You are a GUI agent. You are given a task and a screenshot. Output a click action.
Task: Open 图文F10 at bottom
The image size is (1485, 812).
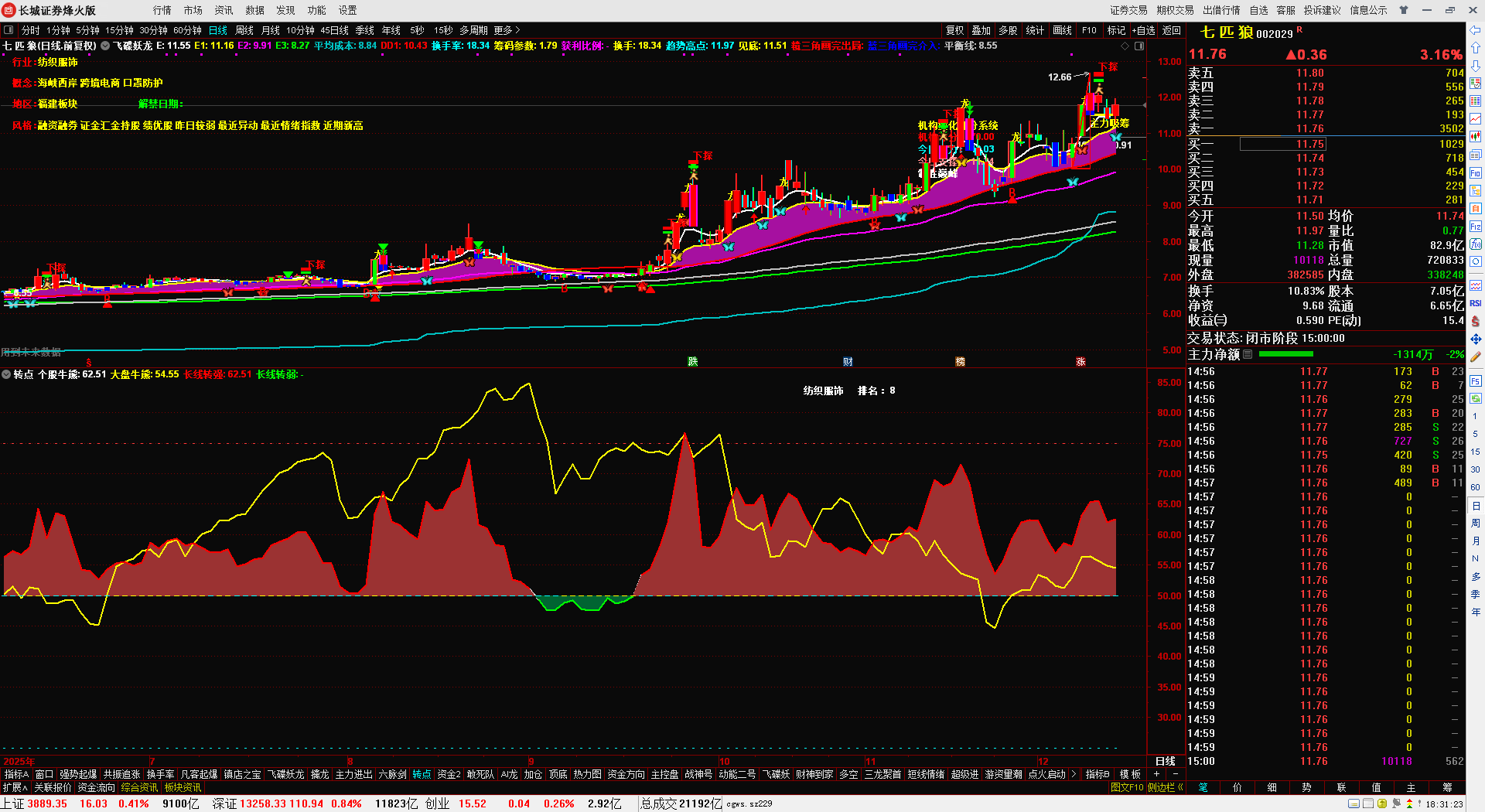click(1127, 787)
